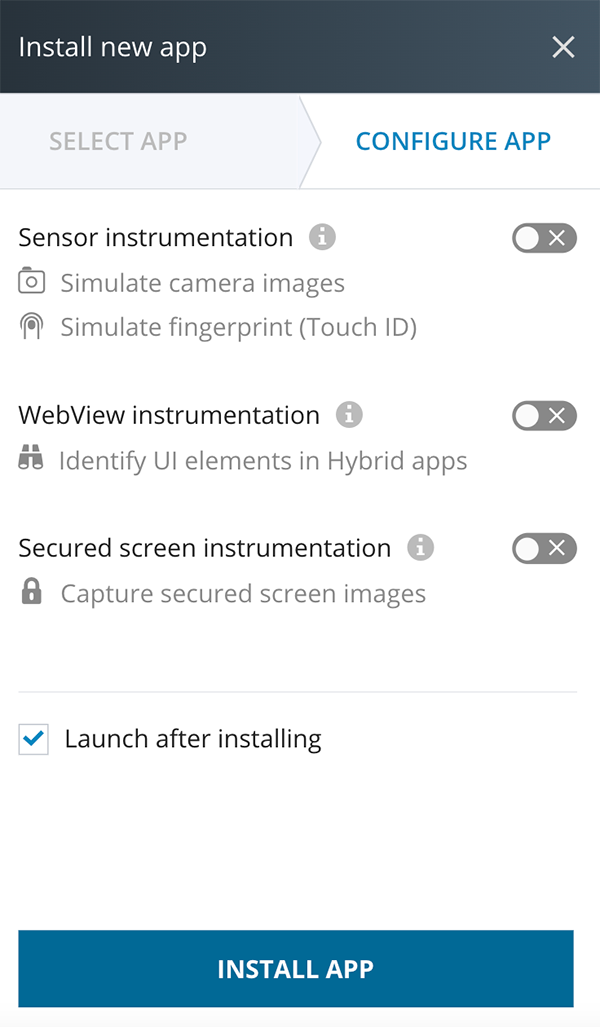600x1027 pixels.
Task: Uncheck Launch after installing
Action: (33, 738)
